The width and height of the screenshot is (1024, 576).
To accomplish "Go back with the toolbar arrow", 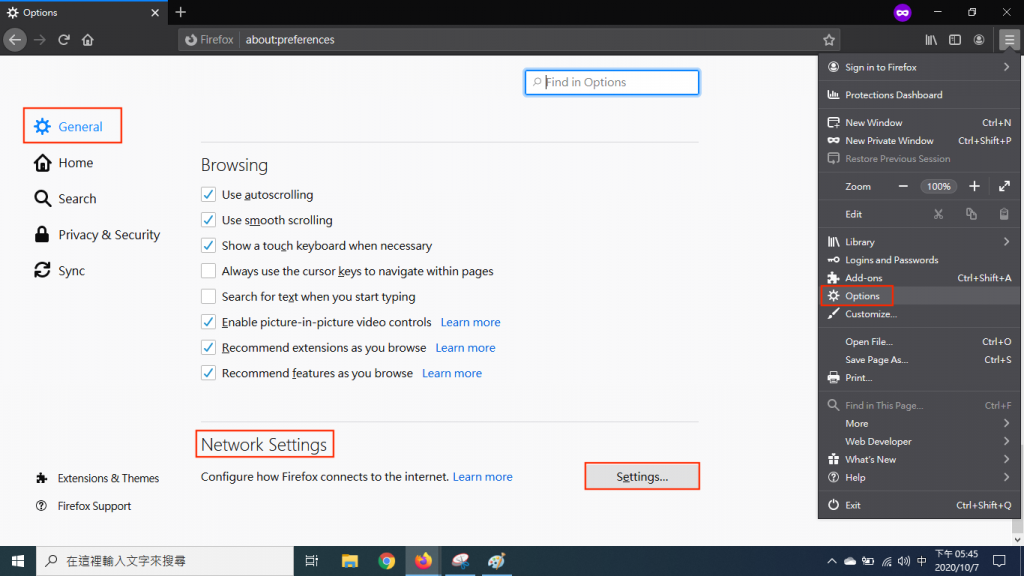I will [14, 40].
